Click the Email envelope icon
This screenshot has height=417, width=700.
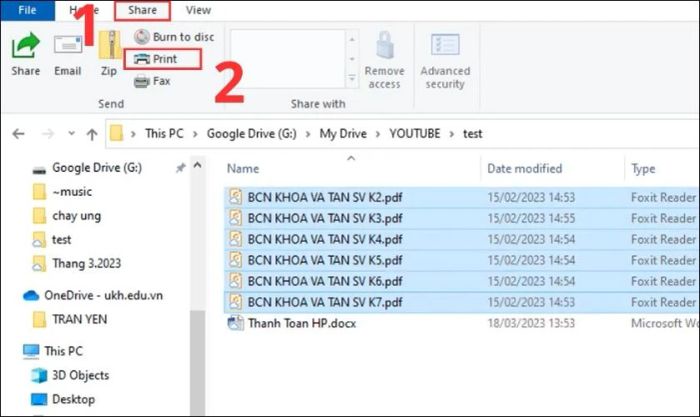[68, 45]
